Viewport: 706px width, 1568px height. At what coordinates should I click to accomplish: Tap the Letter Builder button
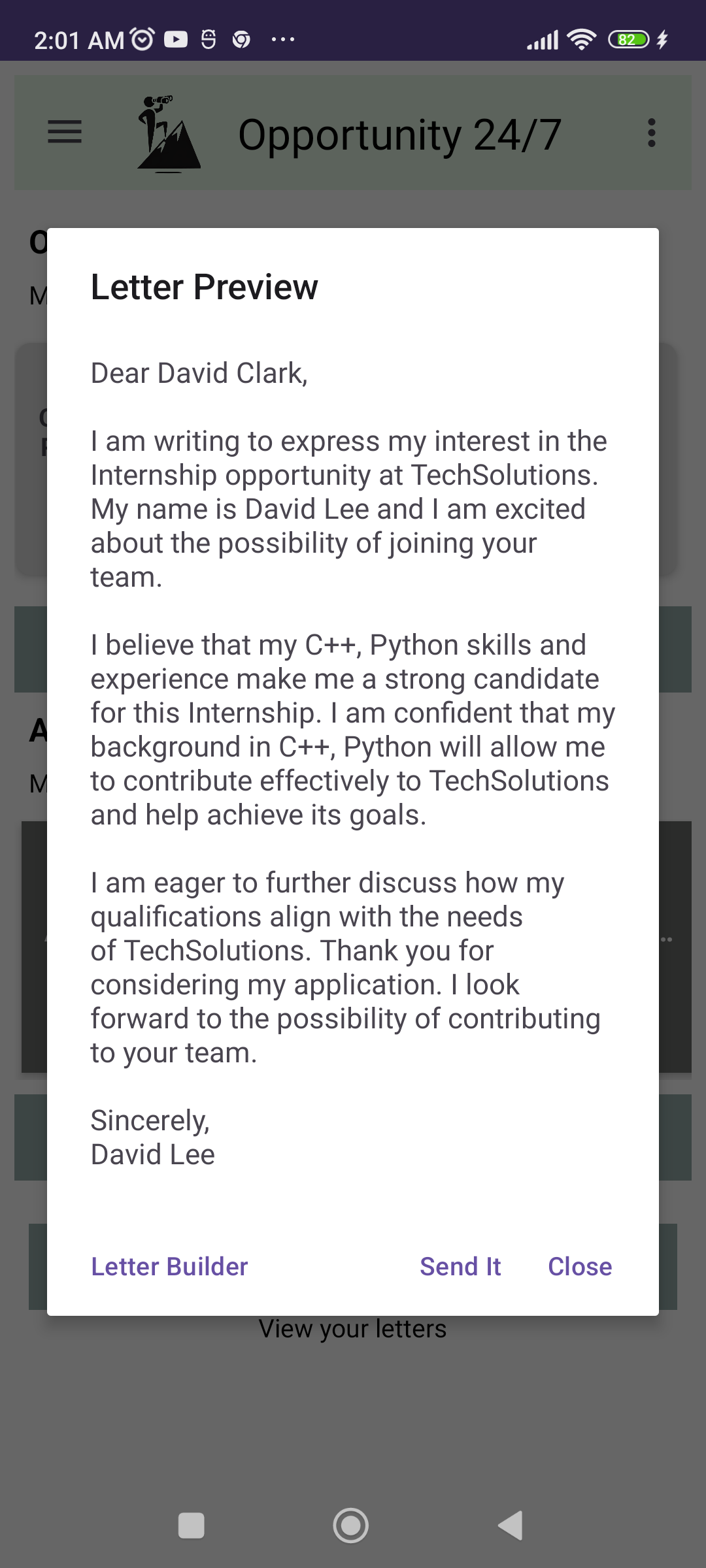(169, 1266)
